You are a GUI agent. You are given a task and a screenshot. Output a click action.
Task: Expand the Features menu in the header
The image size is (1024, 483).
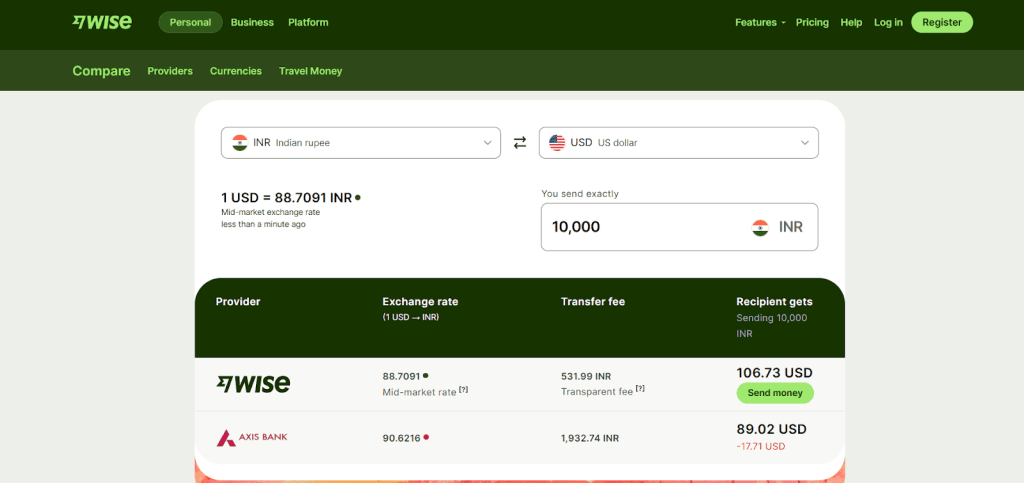click(760, 22)
